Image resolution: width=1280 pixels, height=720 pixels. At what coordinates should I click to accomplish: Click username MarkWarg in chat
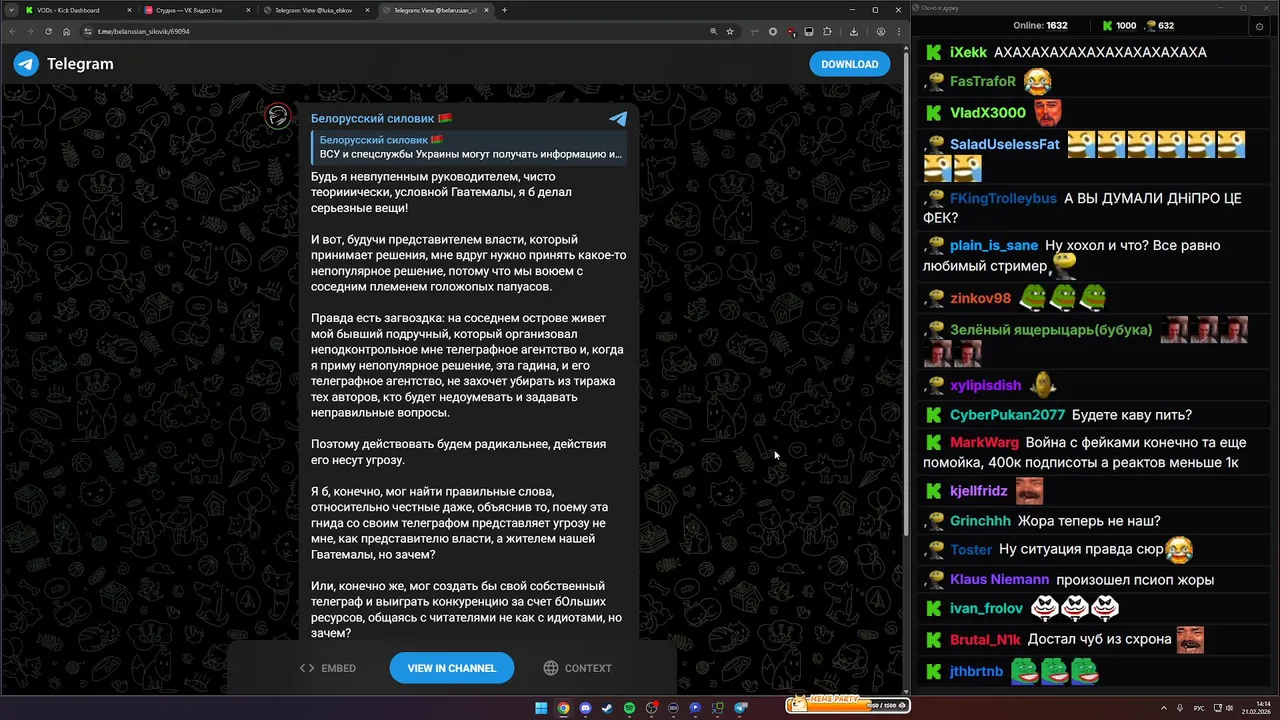[985, 442]
